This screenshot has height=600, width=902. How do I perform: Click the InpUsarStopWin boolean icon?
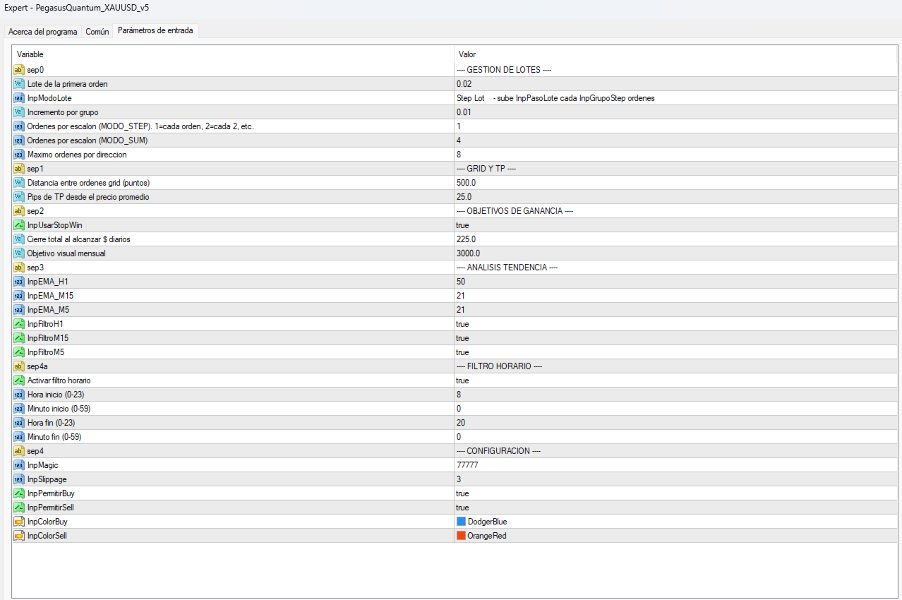point(19,225)
